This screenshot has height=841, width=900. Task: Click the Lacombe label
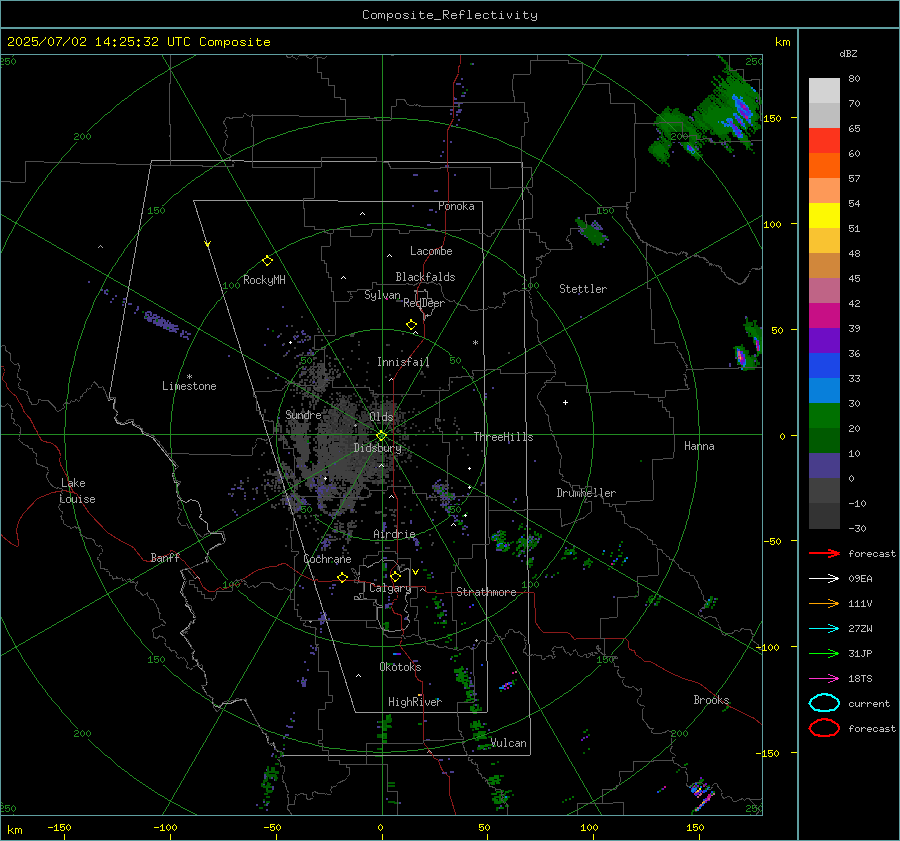431,251
